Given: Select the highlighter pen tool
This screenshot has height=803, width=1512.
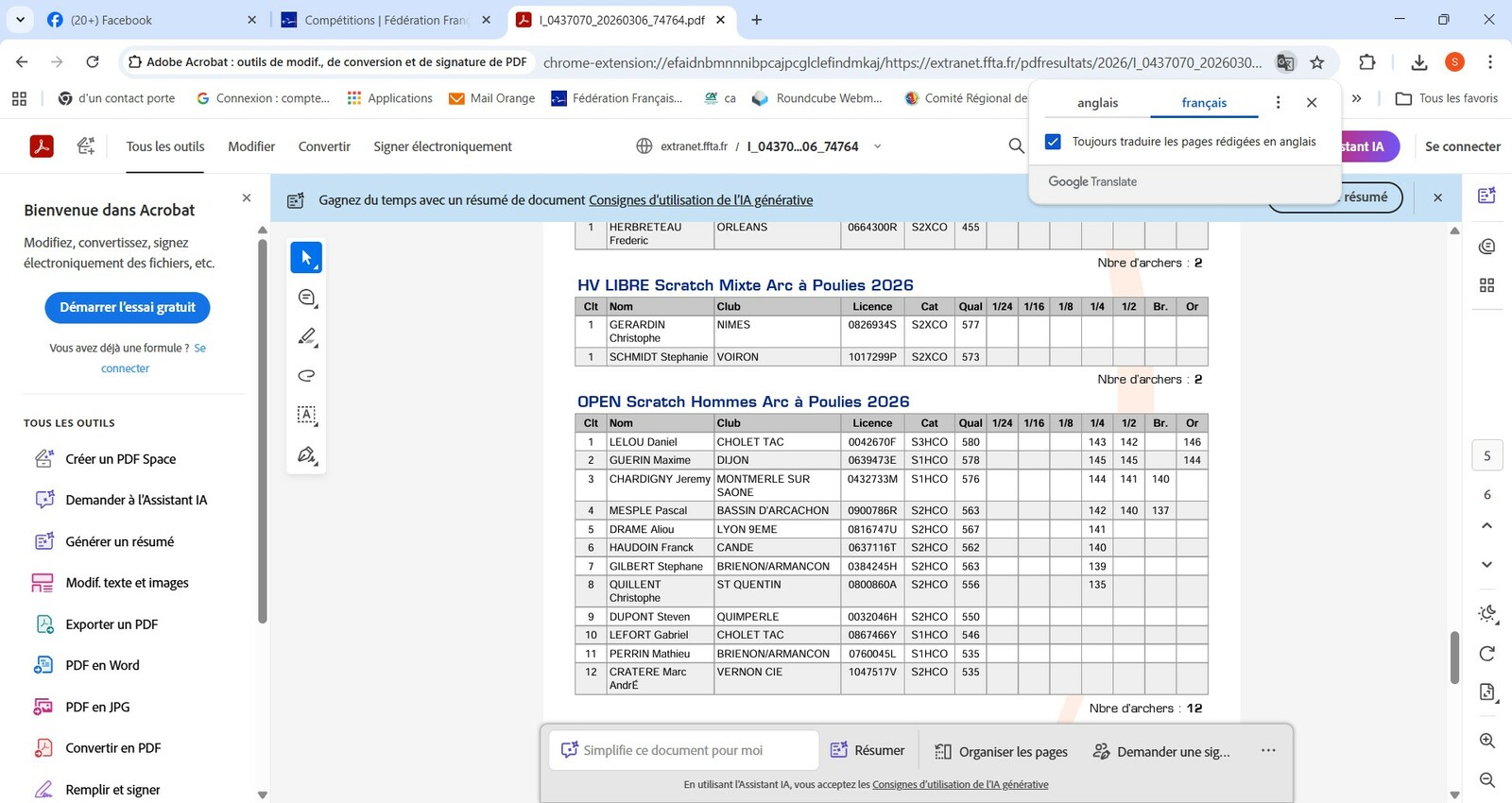Looking at the screenshot, I should (306, 337).
